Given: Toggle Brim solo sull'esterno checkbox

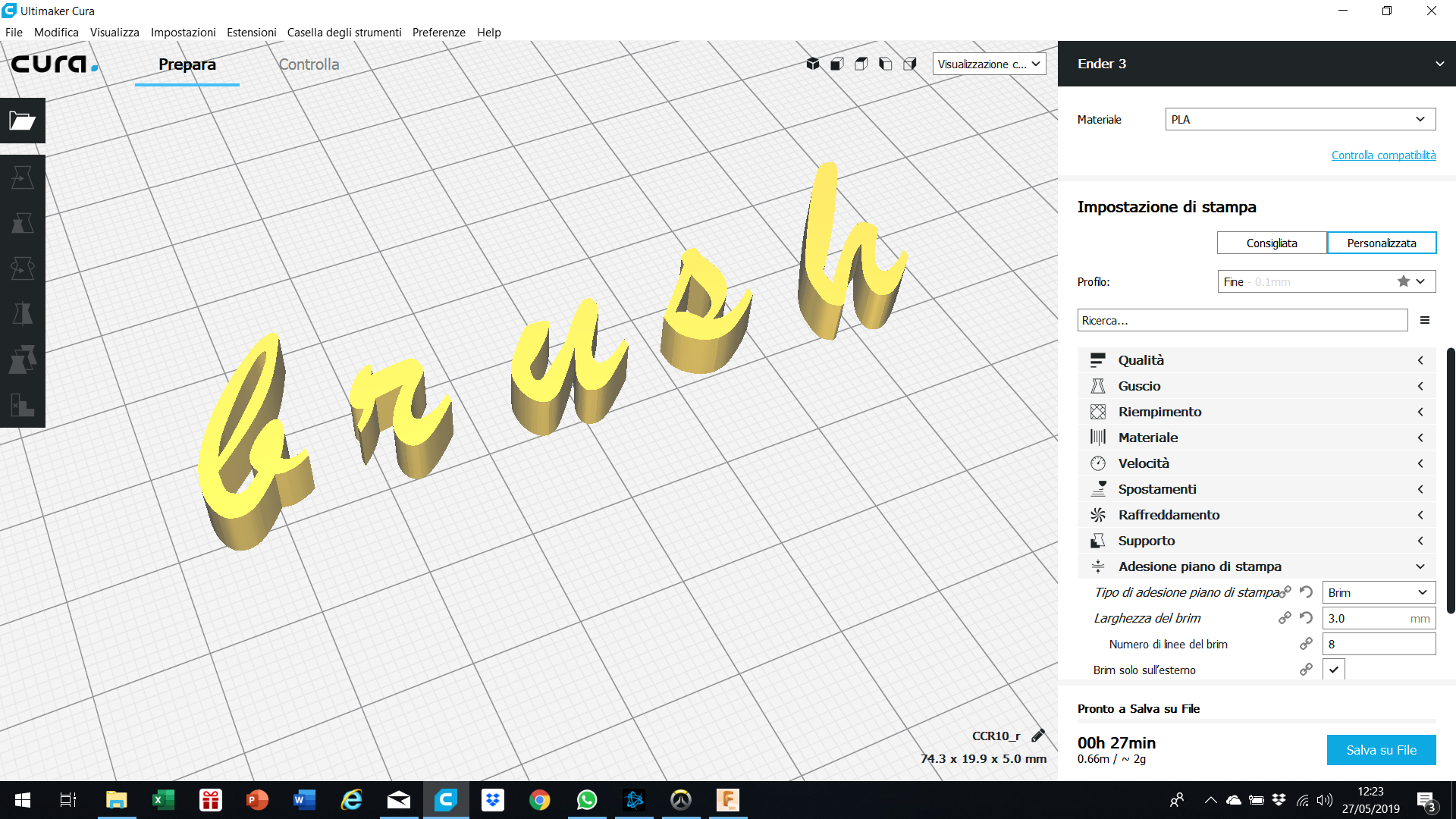Looking at the screenshot, I should pos(1333,670).
